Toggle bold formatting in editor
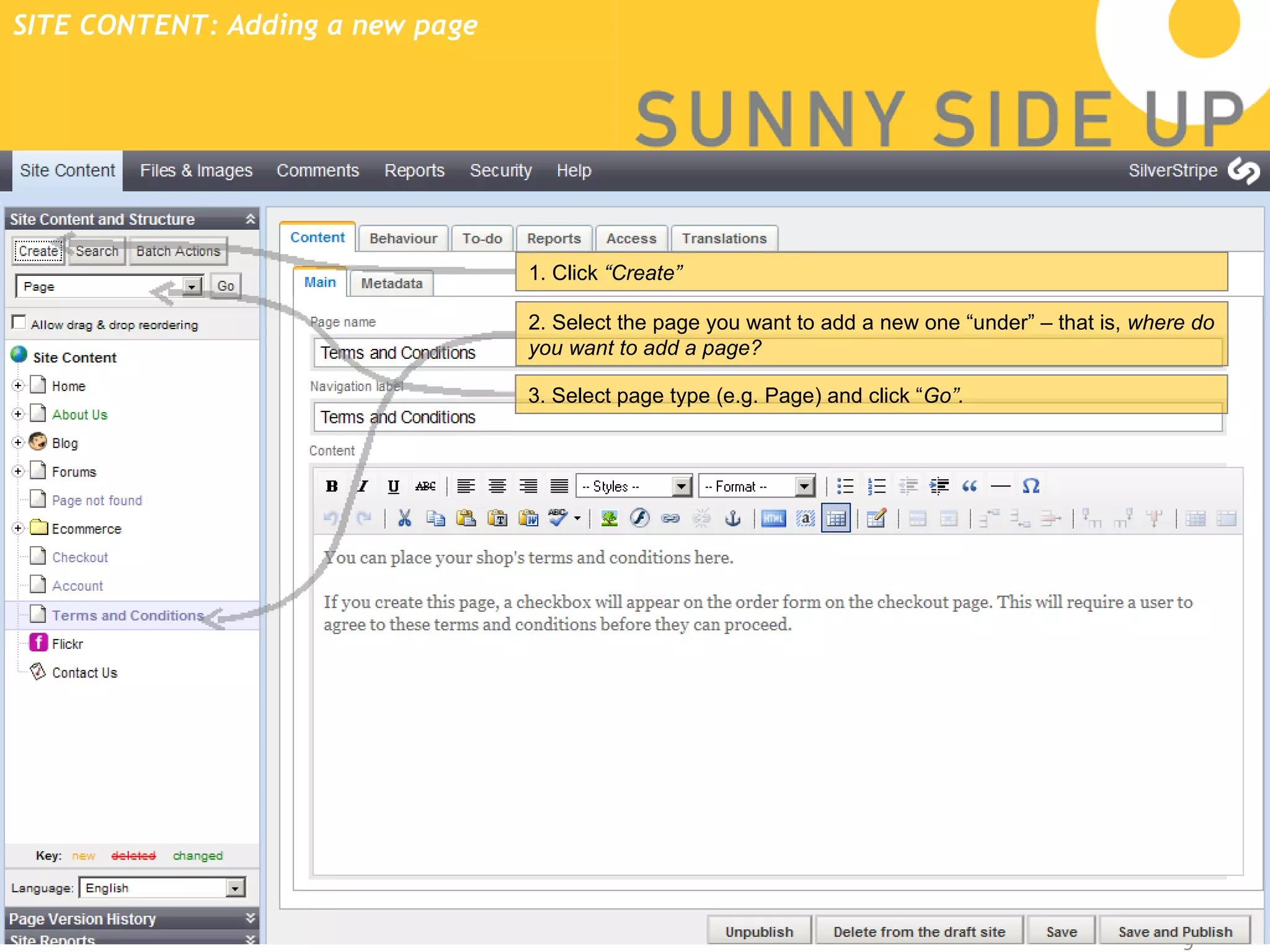Image resolution: width=1270 pixels, height=952 pixels. click(332, 487)
